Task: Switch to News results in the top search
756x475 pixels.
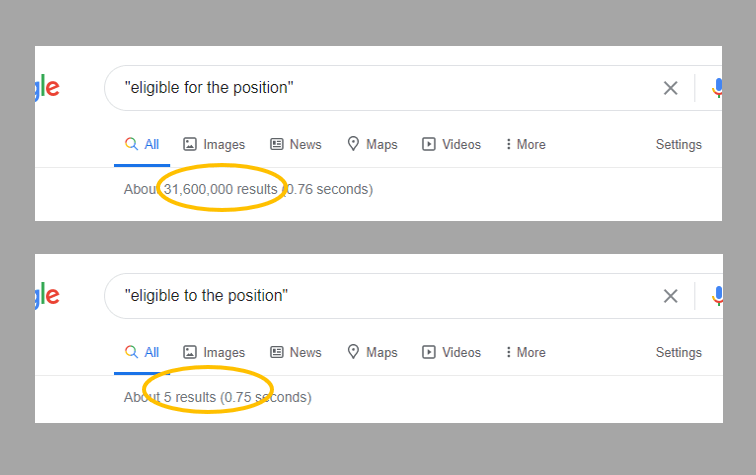Action: pos(296,144)
